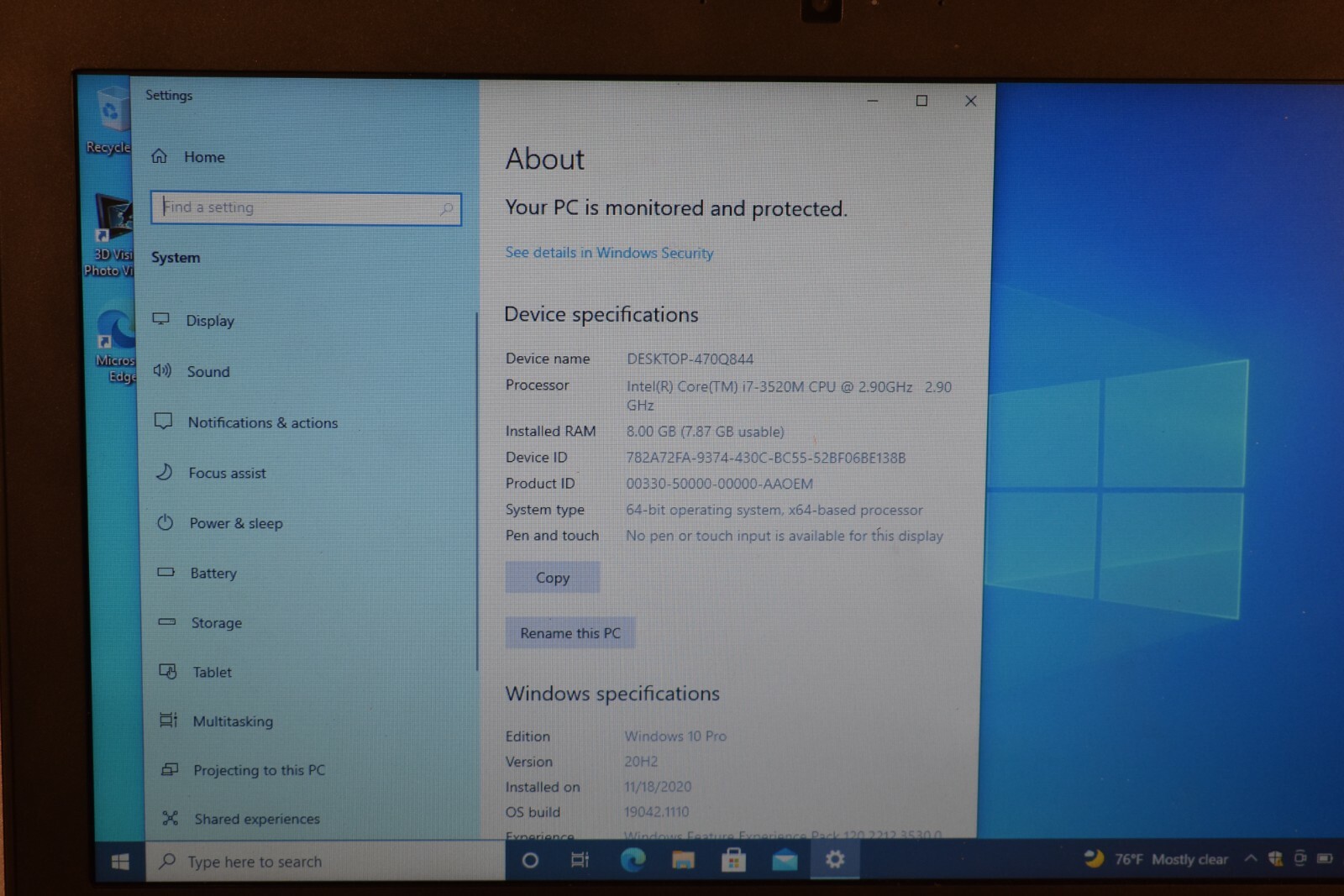
Task: Click the Sound speaker icon
Action: tap(162, 370)
